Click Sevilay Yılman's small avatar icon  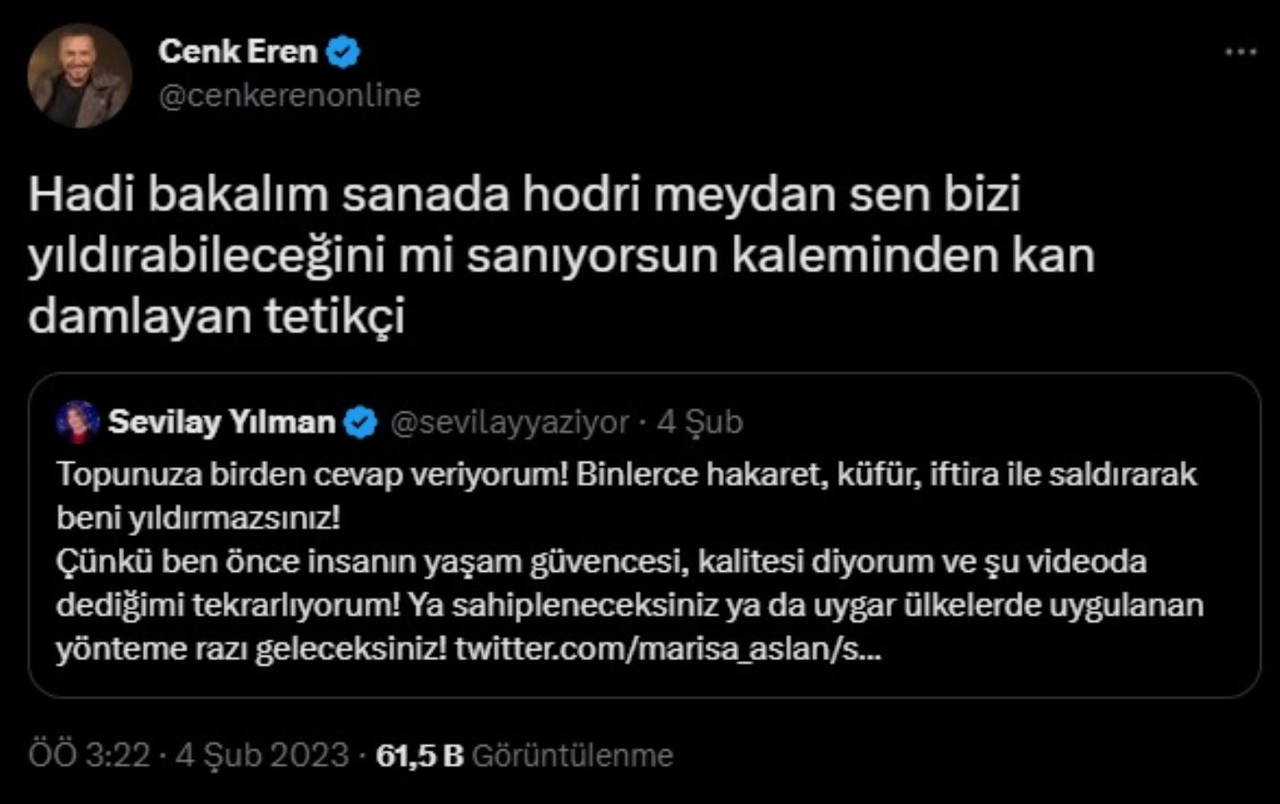[x=78, y=422]
